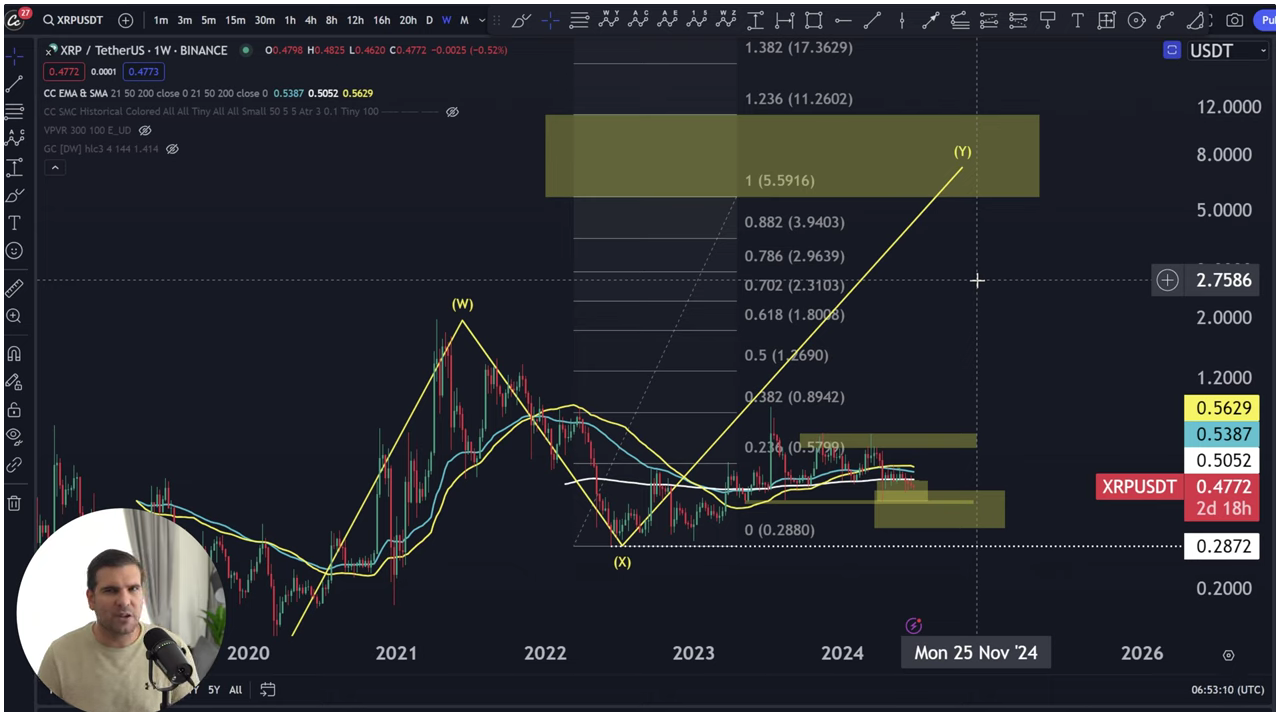Collapse the indicator legend arrow
The width and height of the screenshot is (1280, 716).
[x=55, y=168]
